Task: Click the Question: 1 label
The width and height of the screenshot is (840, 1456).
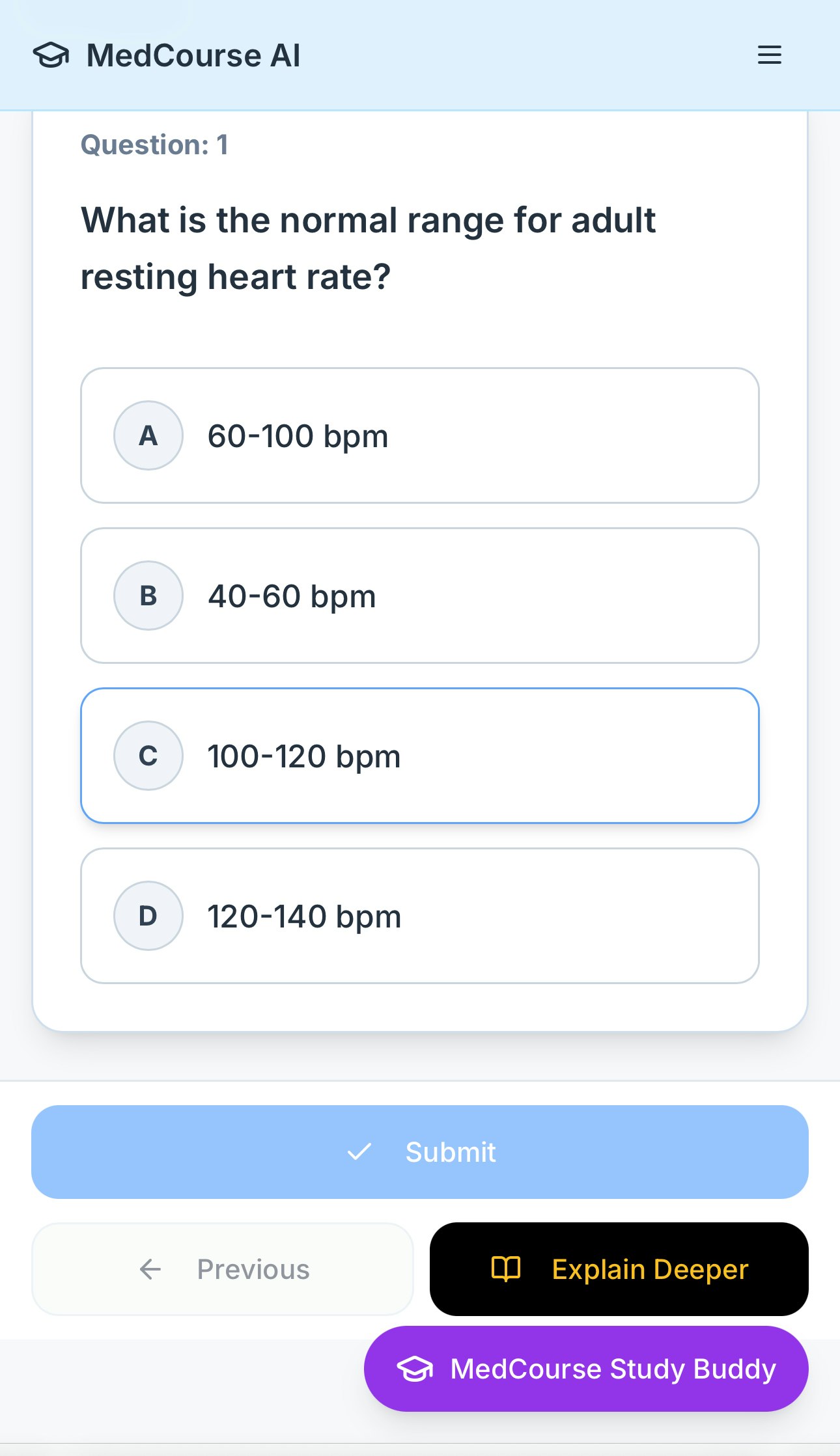Action: click(x=154, y=144)
